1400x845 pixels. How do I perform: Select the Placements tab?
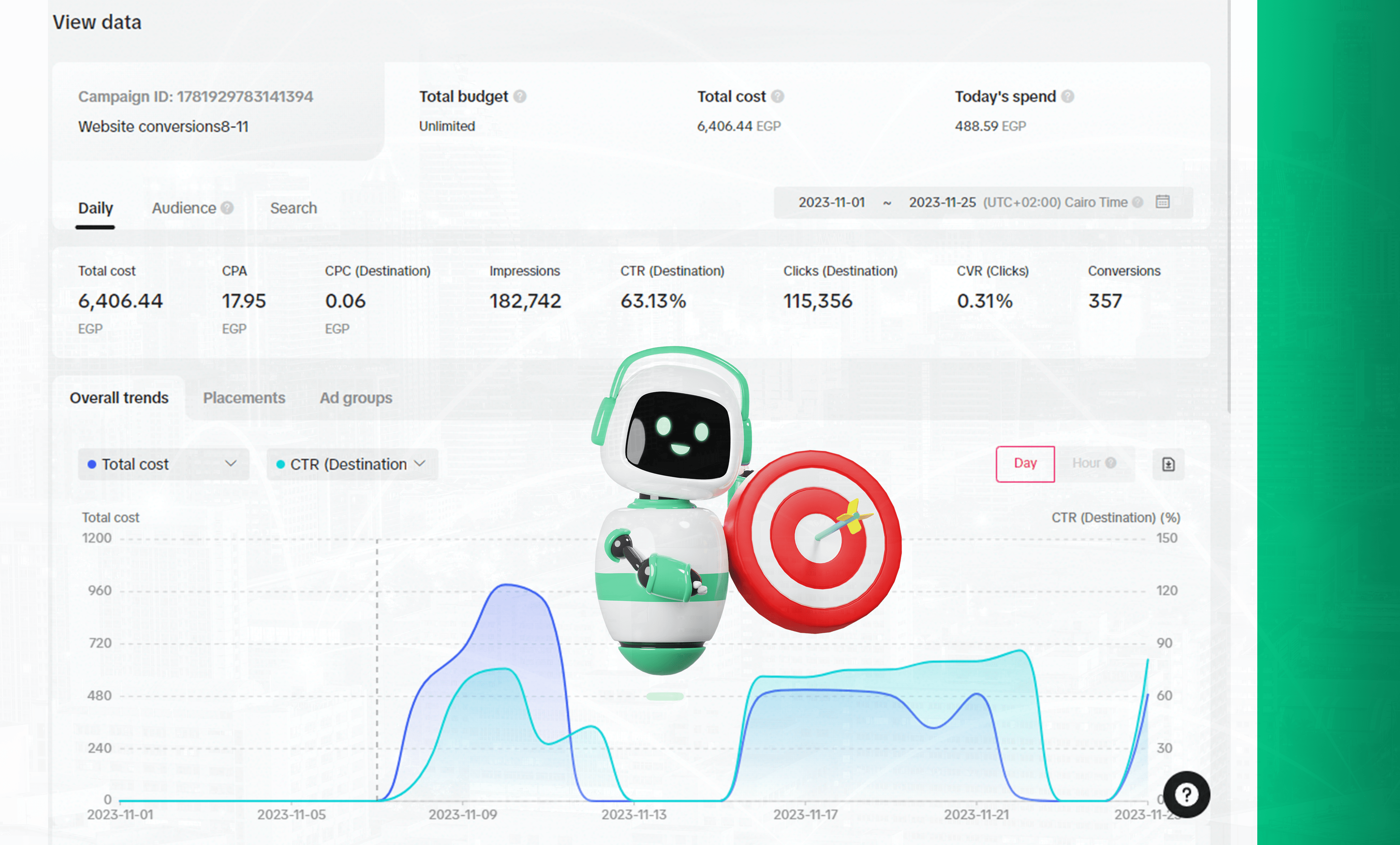pyautogui.click(x=244, y=398)
